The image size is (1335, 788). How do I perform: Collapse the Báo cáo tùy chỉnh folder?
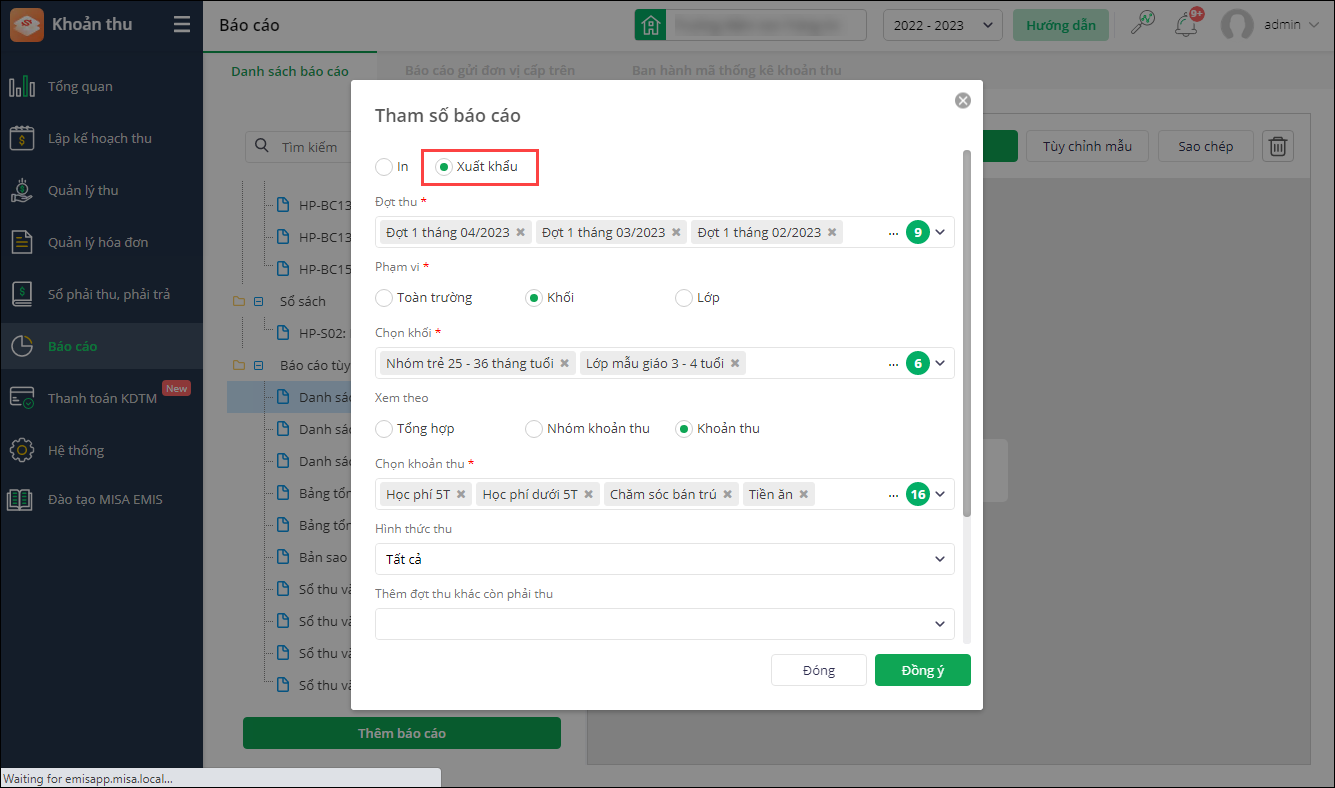click(x=258, y=366)
